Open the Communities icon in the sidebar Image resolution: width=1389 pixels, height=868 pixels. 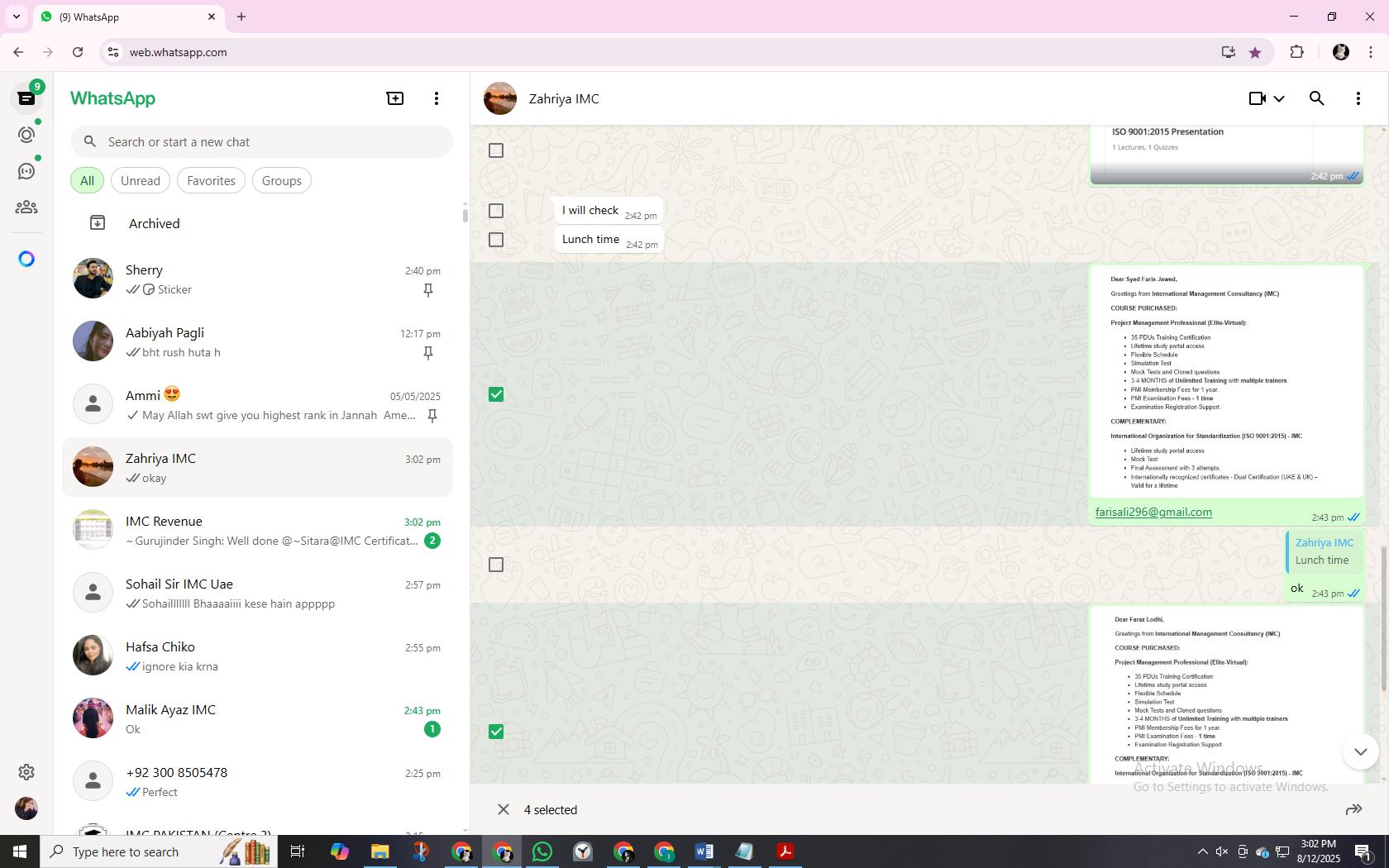pos(26,207)
